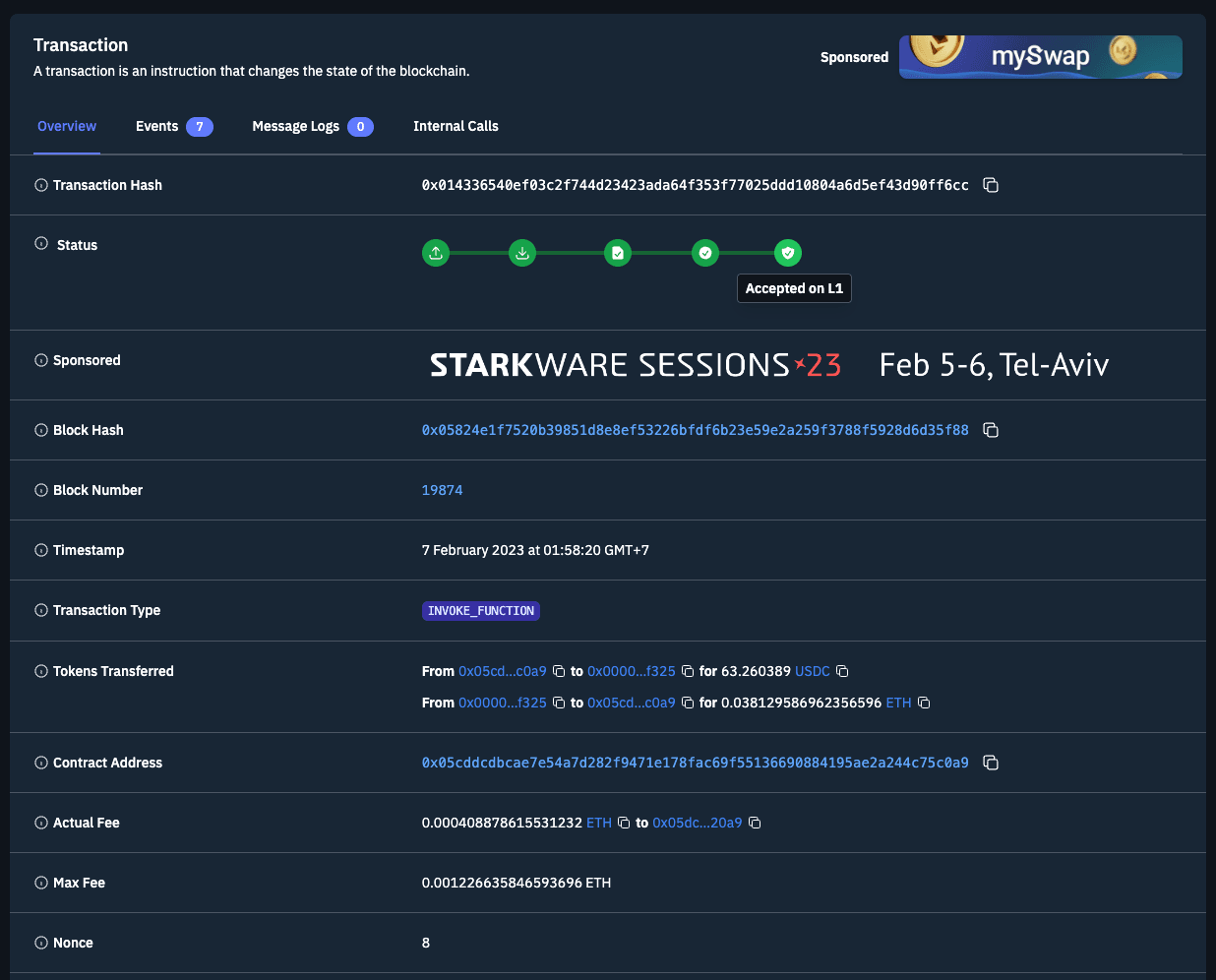
Task: Select the Internal Calls tab
Action: 456,126
